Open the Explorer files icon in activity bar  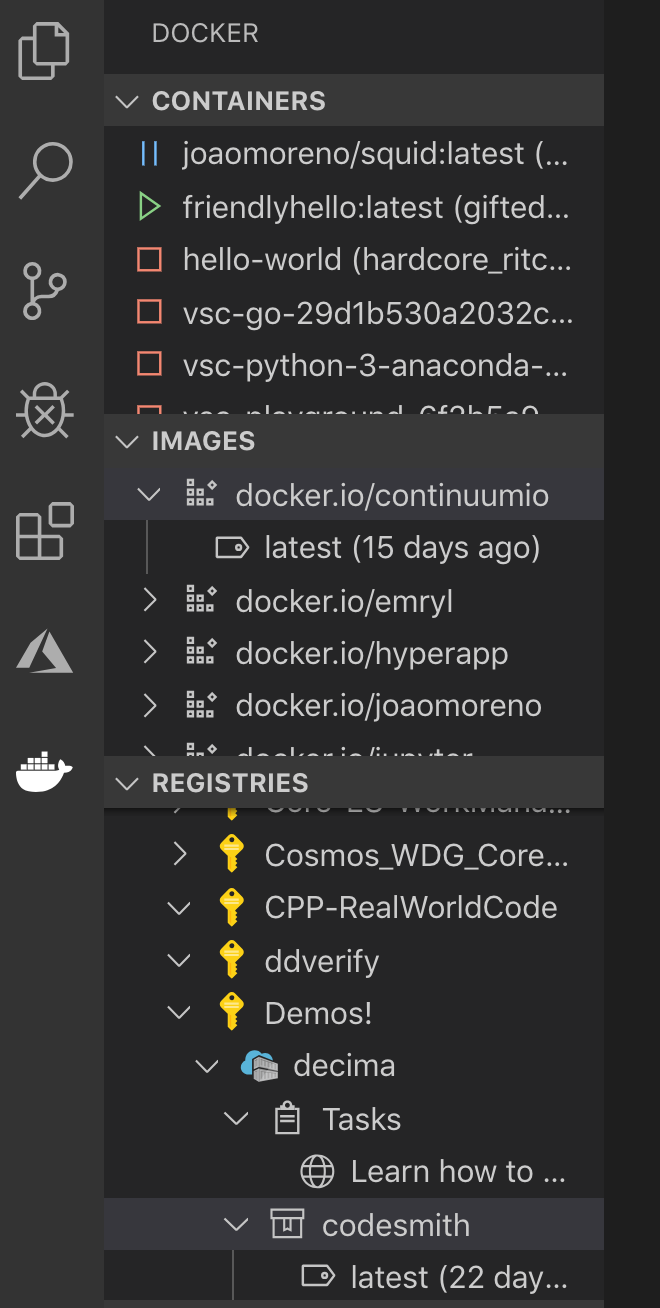point(45,52)
